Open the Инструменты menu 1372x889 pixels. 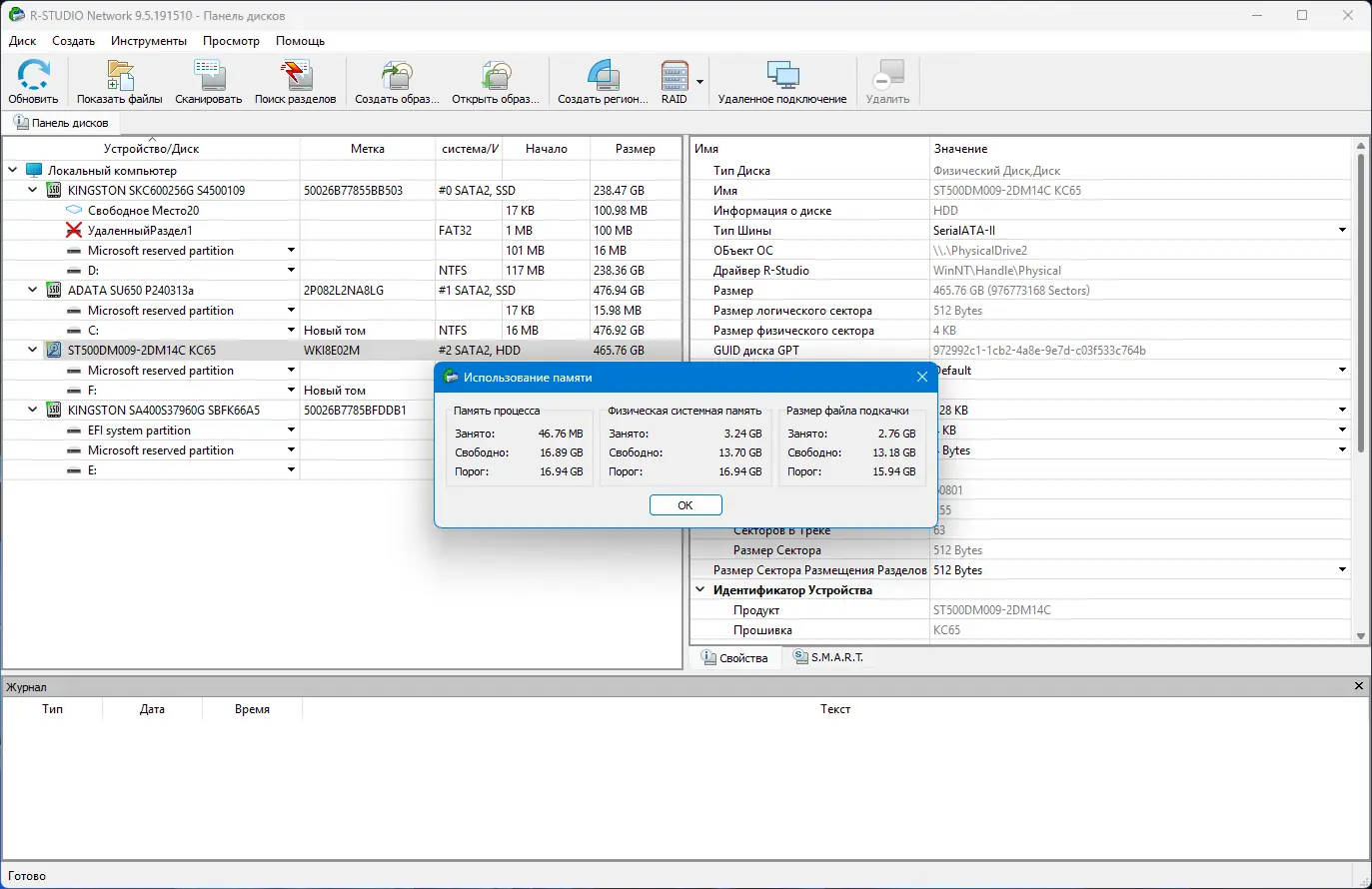point(149,41)
